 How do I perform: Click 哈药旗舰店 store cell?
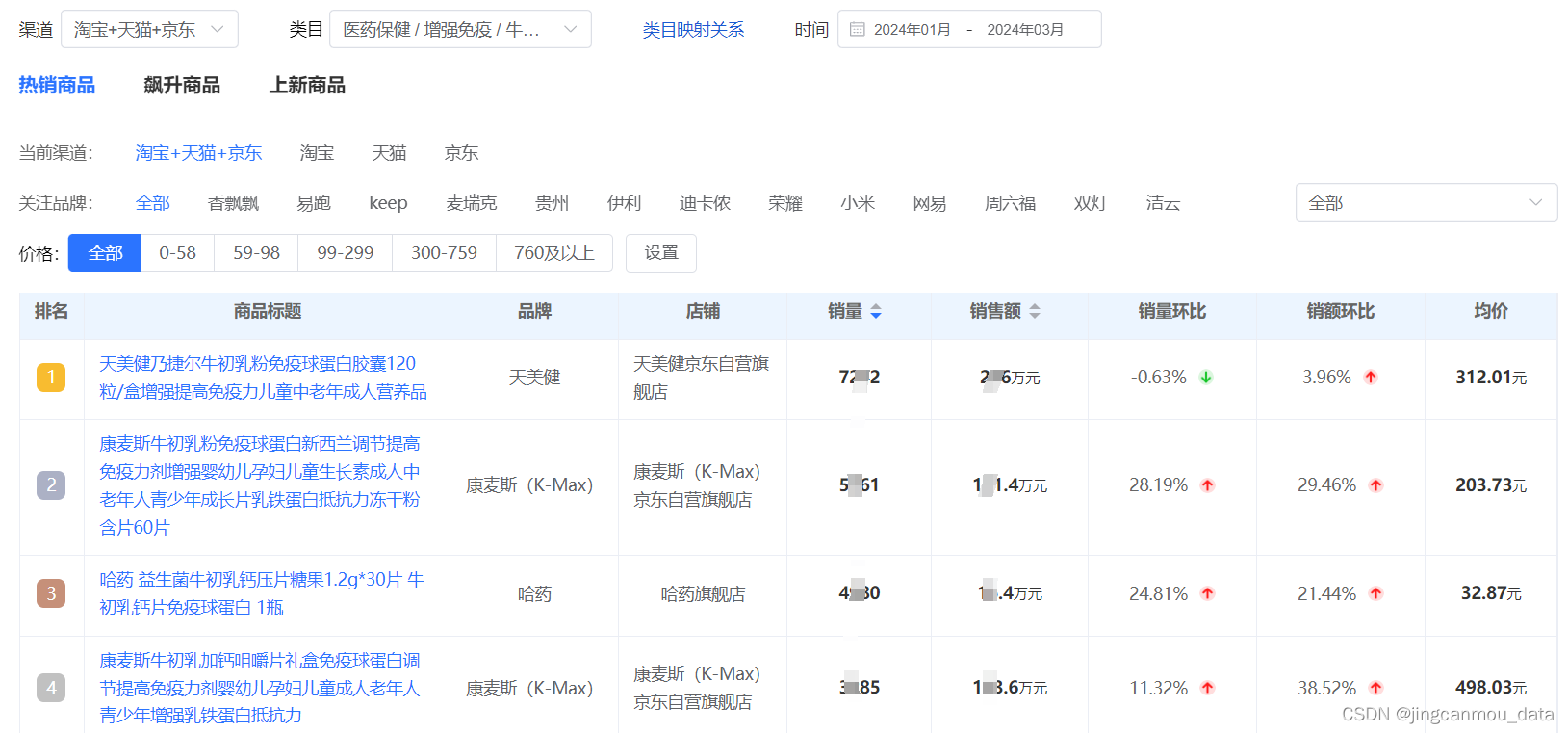(x=703, y=594)
